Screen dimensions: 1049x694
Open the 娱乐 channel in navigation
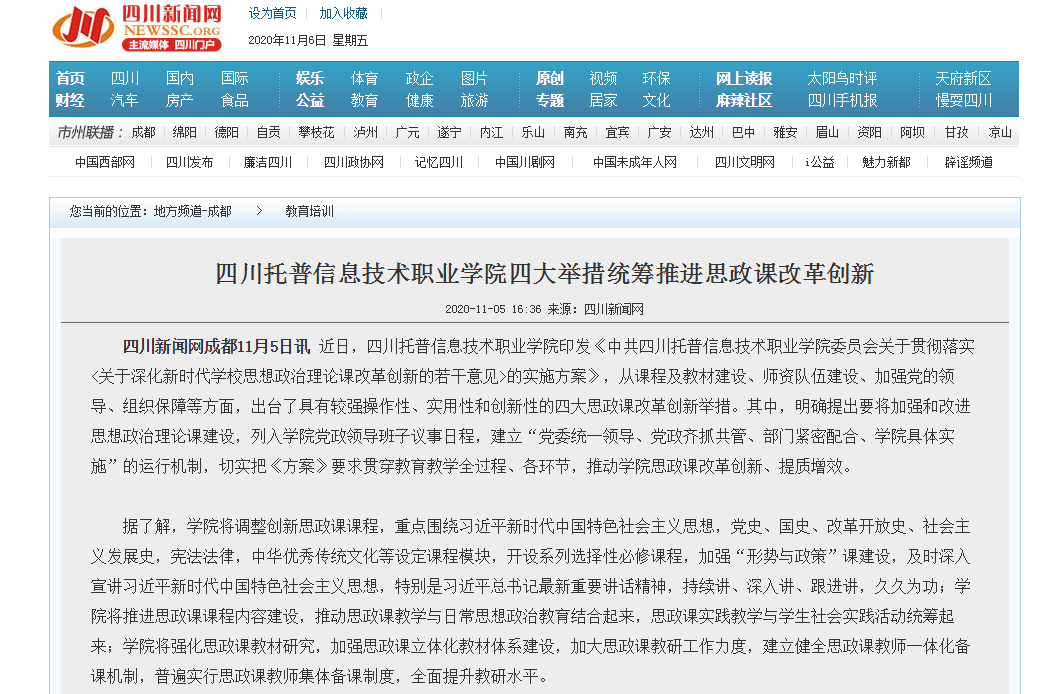tap(310, 78)
